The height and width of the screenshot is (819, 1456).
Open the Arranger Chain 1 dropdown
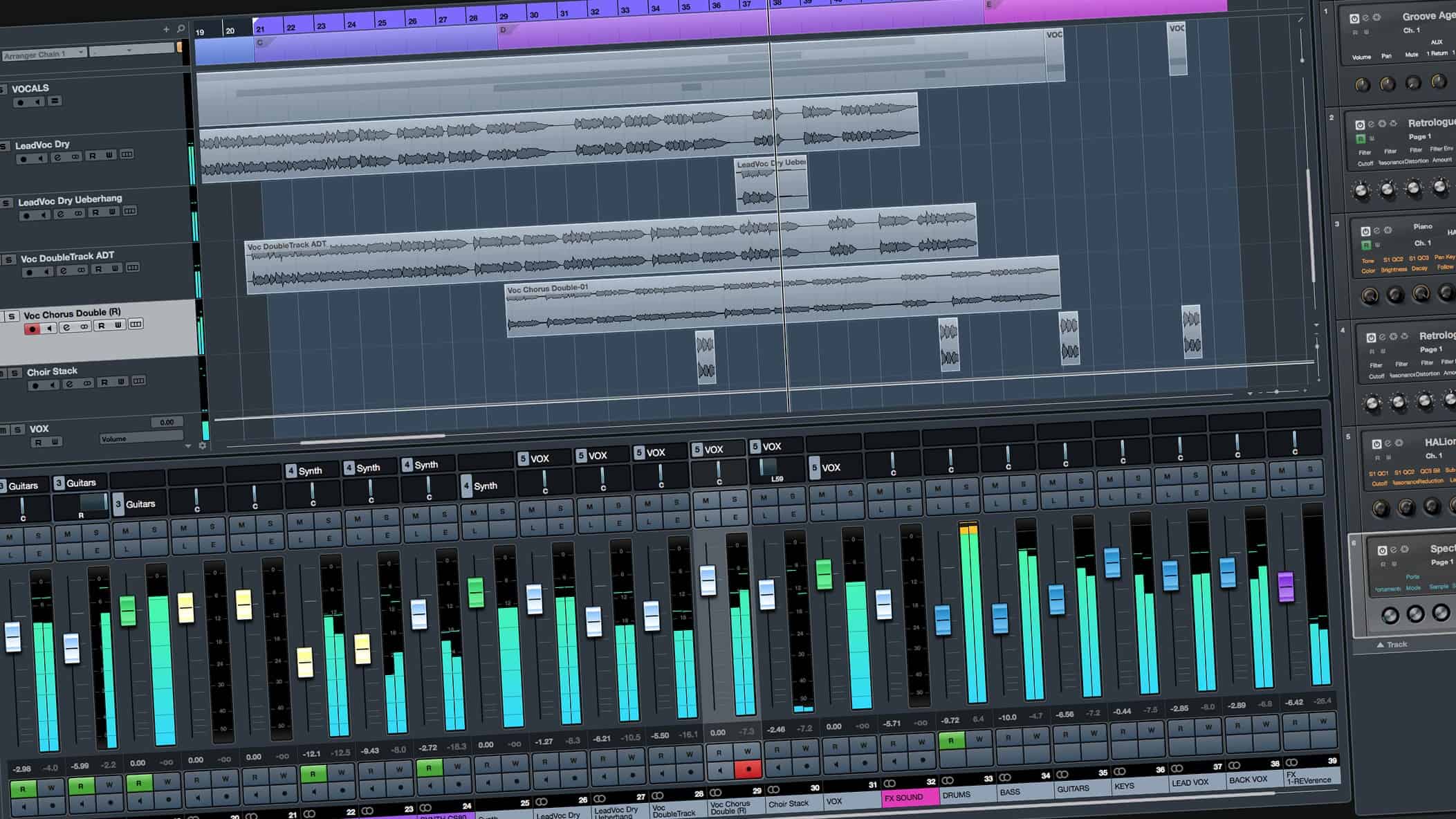point(81,53)
